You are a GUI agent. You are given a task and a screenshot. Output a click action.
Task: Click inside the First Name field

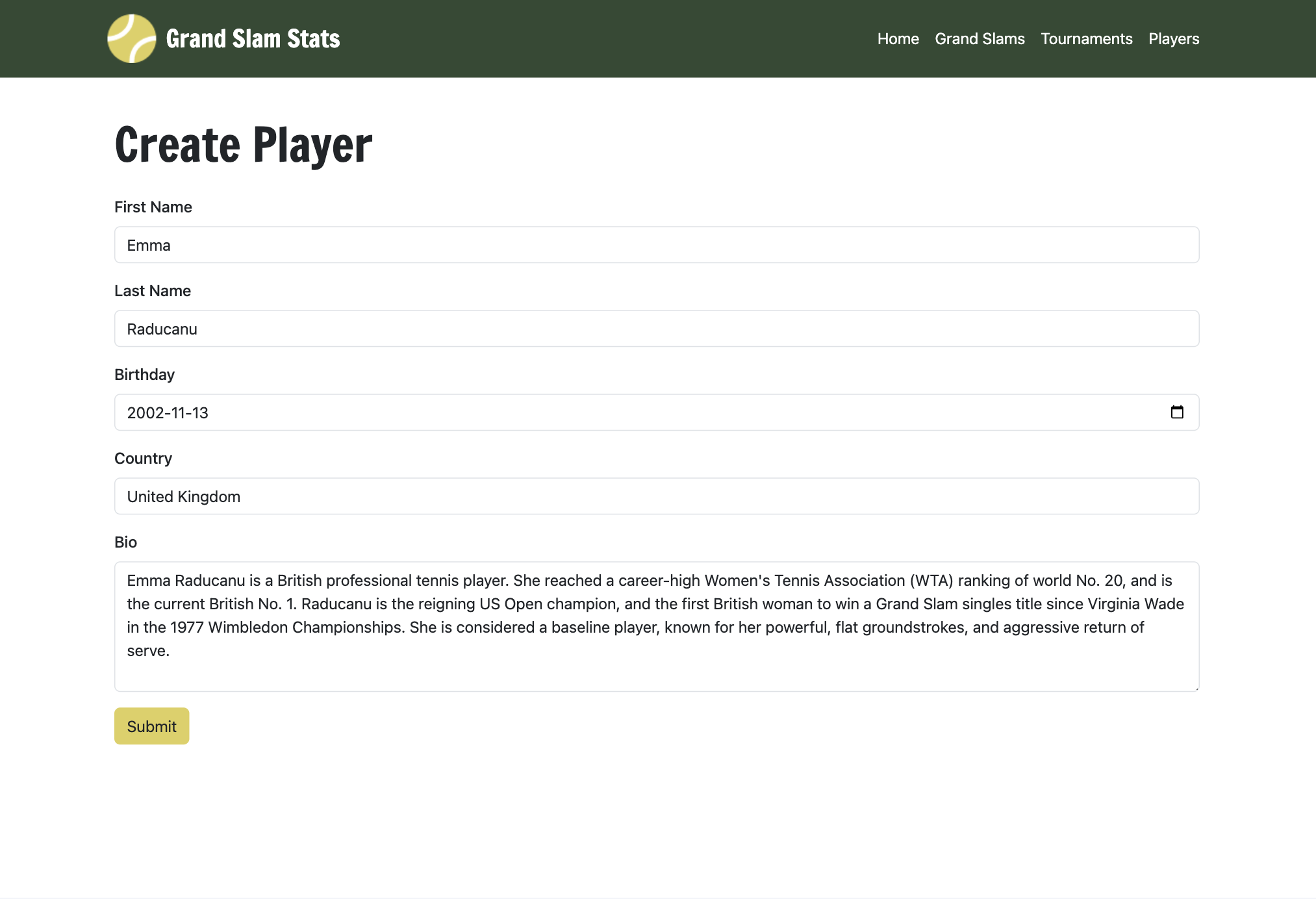click(455, 245)
